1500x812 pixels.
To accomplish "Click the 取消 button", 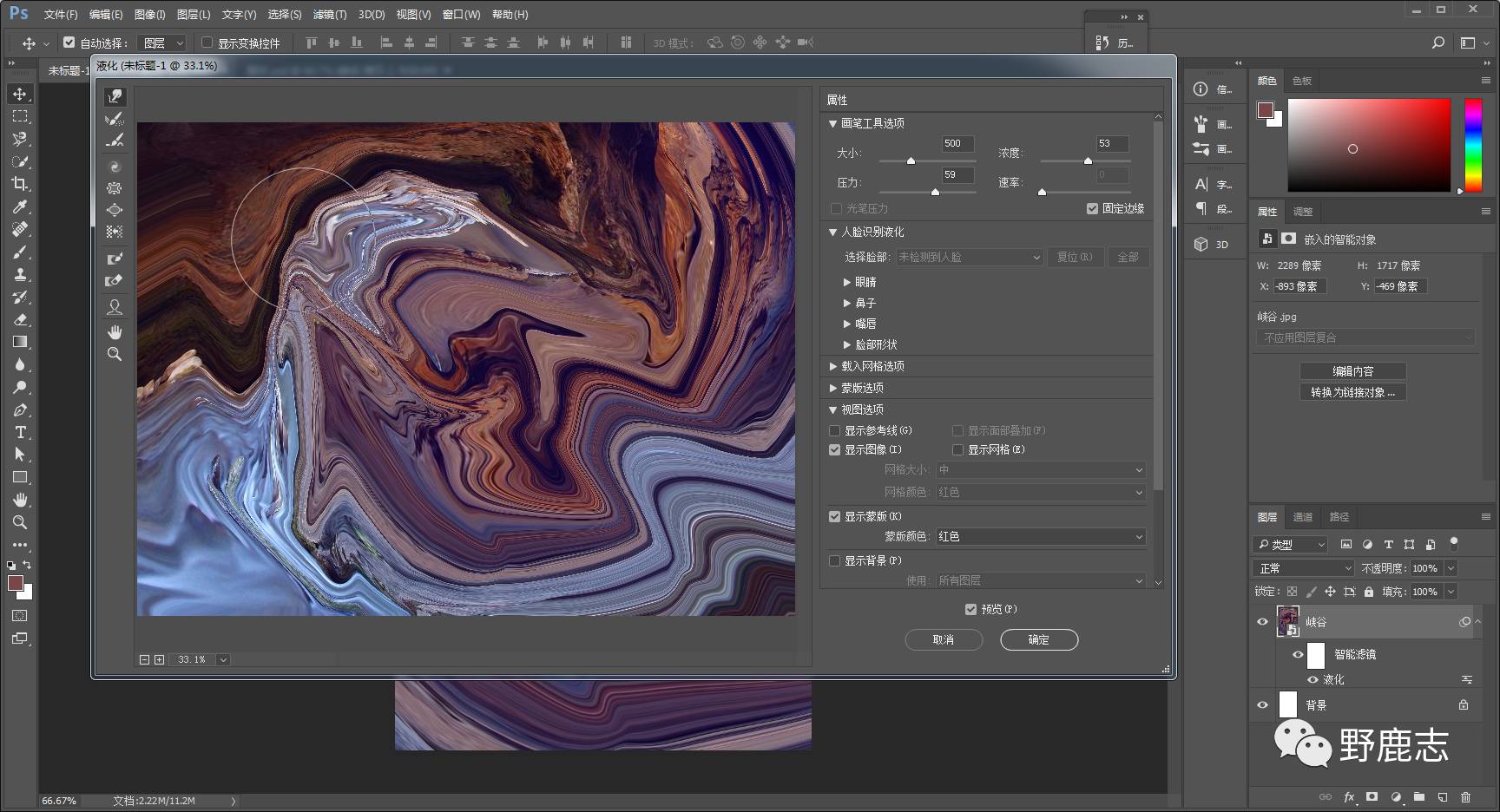I will 944,639.
